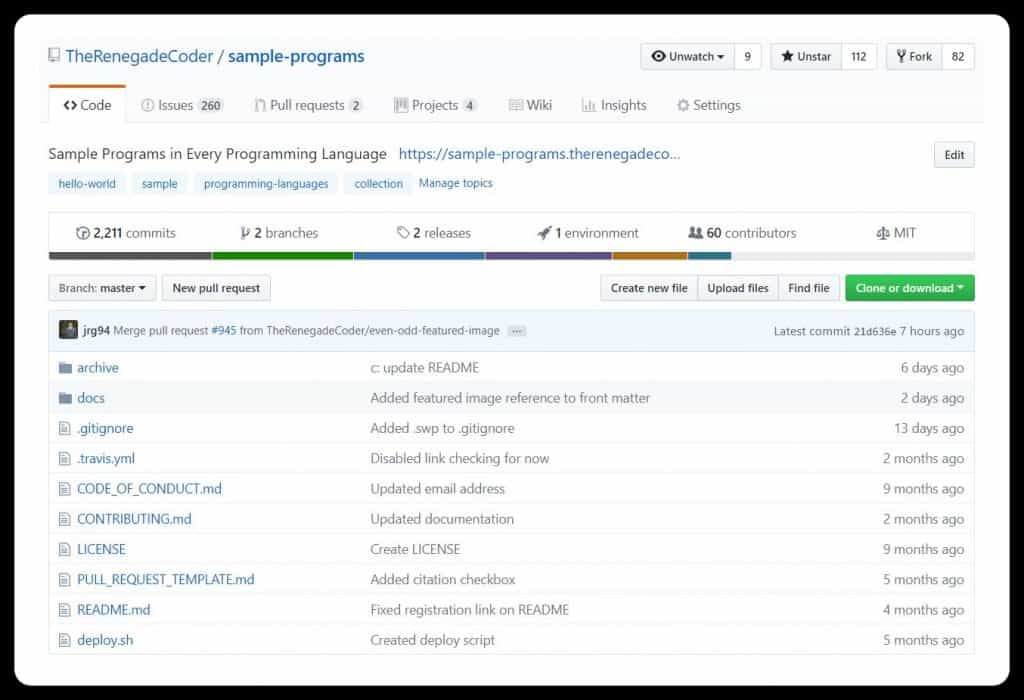
Task: Click the contributors people icon
Action: tap(697, 232)
